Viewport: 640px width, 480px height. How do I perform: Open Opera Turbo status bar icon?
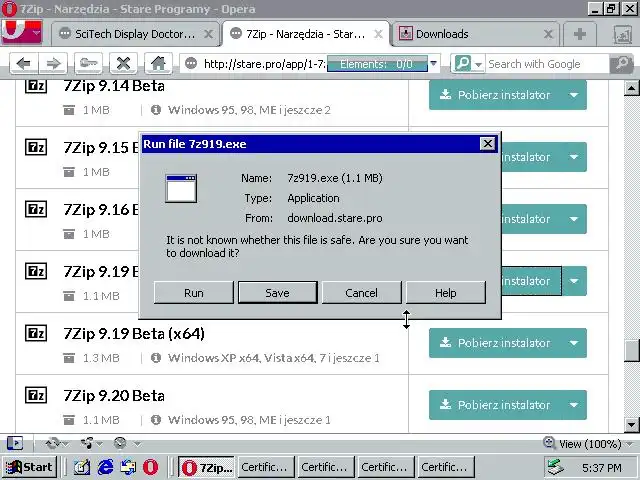[121, 443]
